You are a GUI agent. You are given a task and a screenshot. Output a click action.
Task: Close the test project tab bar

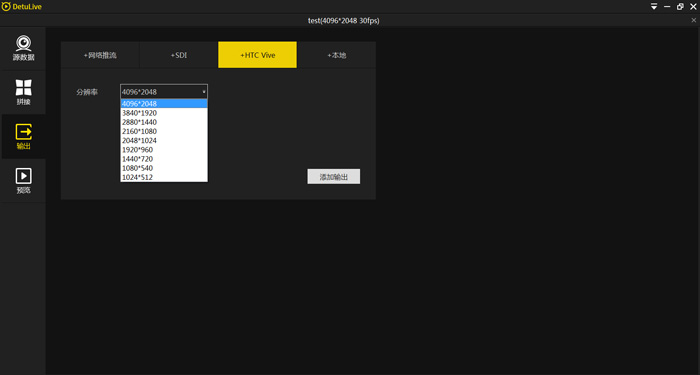(x=694, y=21)
